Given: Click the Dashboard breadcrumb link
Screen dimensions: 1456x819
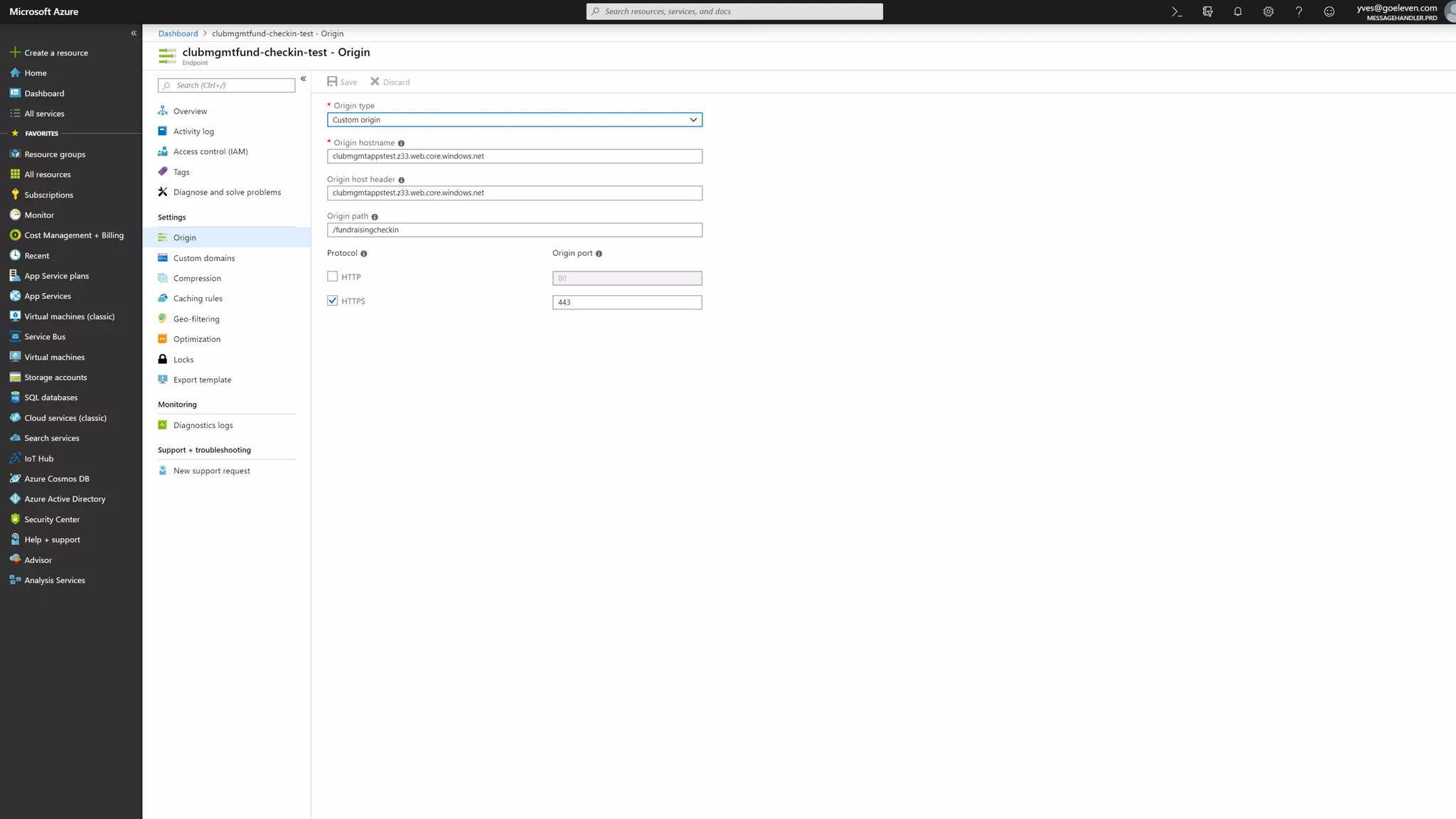Looking at the screenshot, I should coord(178,33).
